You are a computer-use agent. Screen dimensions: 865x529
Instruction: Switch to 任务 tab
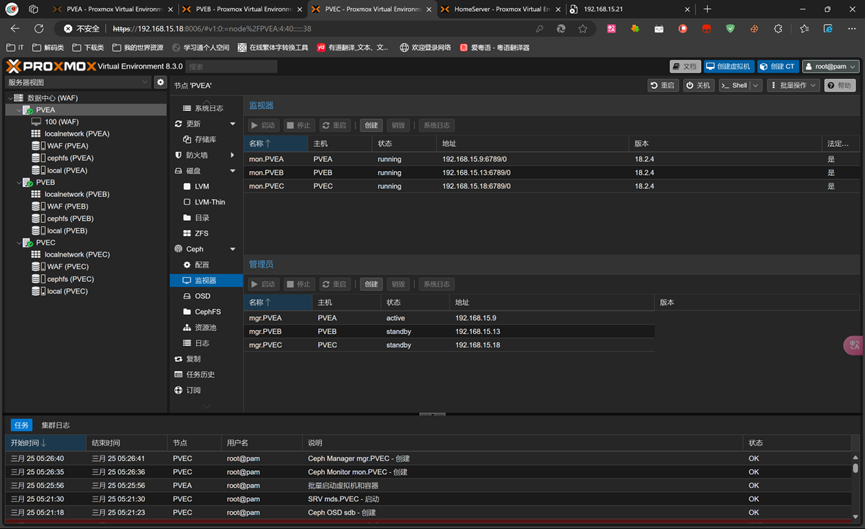click(x=22, y=425)
